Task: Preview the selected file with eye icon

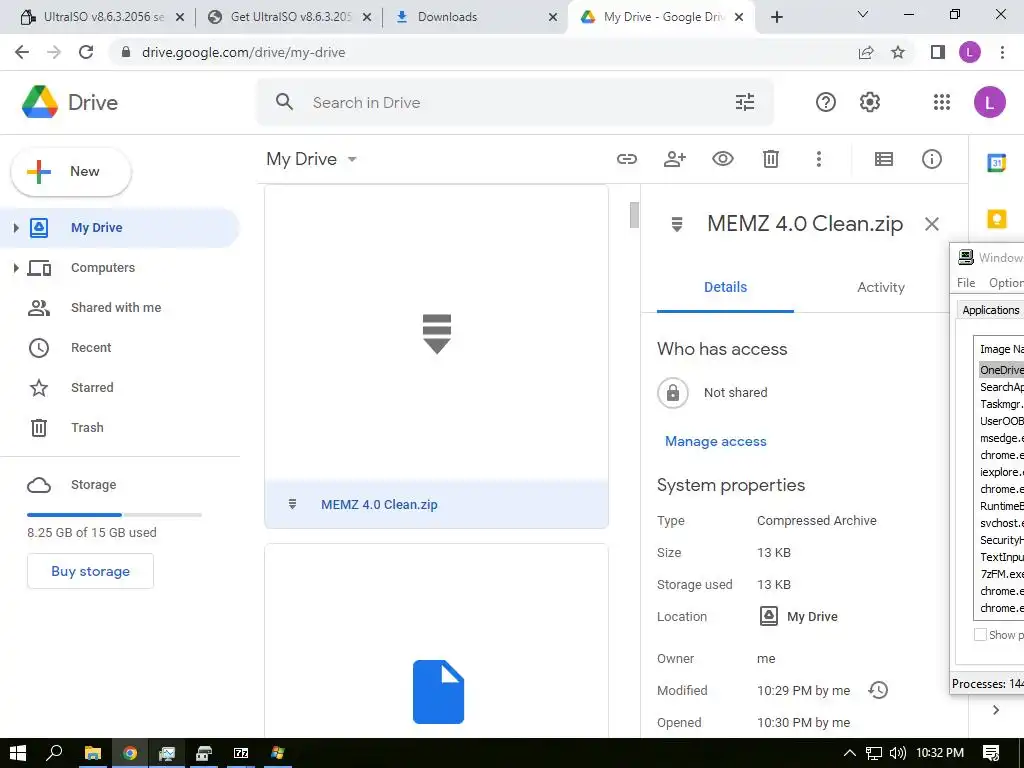Action: click(722, 159)
